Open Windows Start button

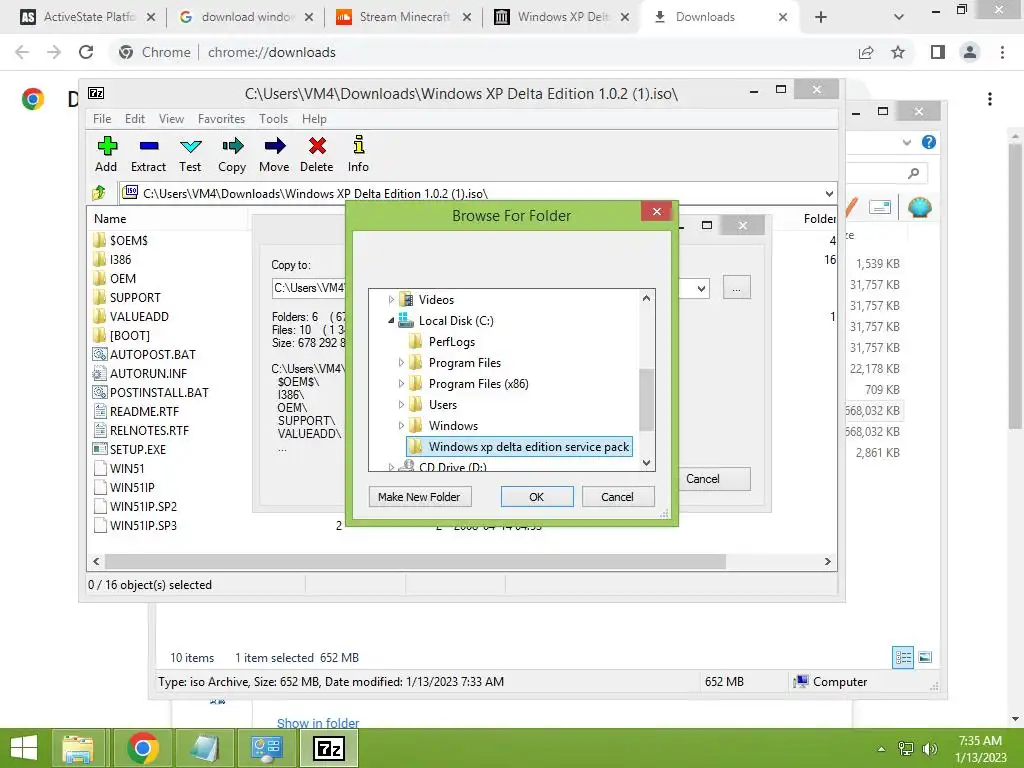(x=24, y=748)
